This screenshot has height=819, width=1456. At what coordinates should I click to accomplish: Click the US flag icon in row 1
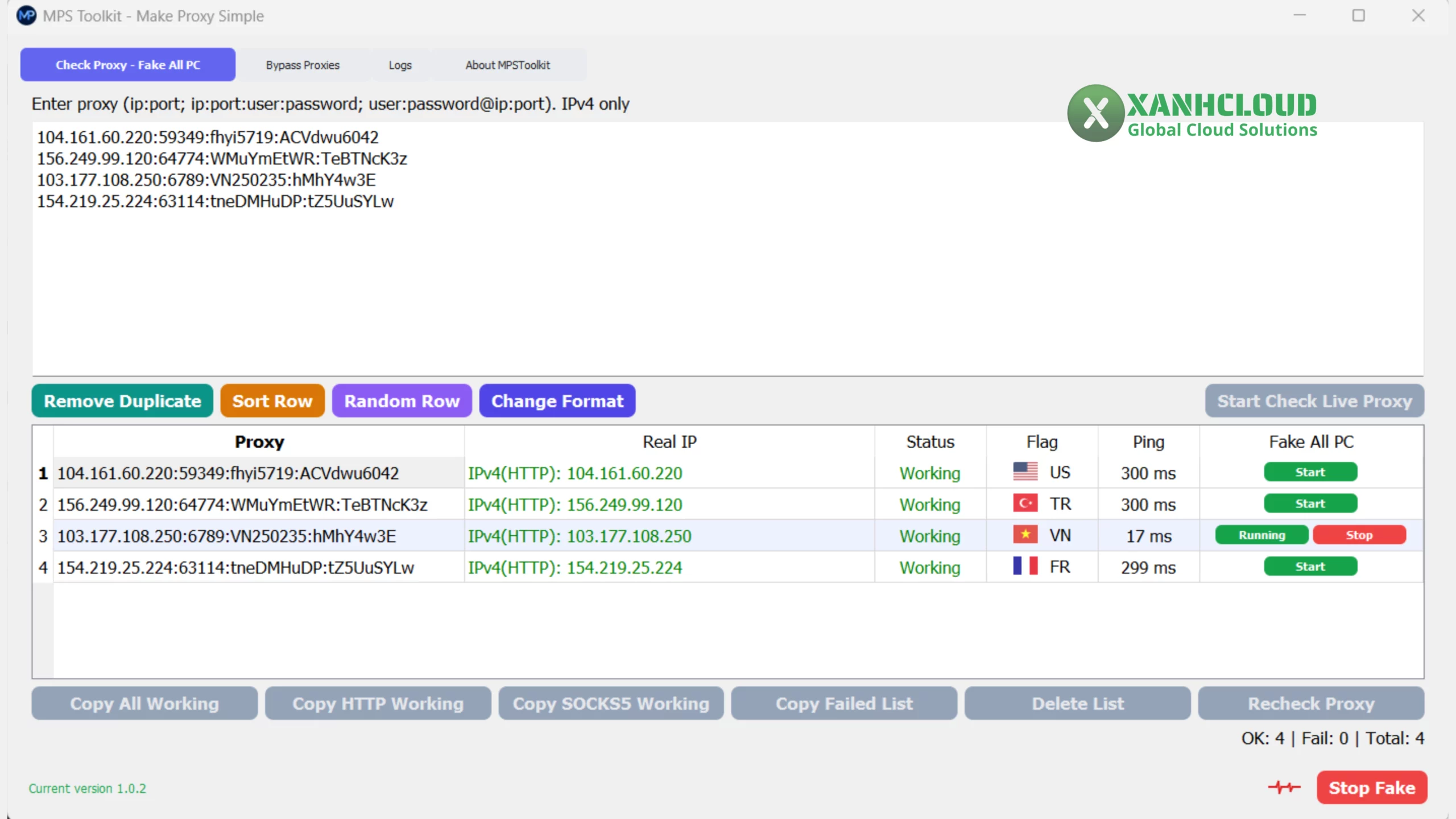(x=1025, y=472)
